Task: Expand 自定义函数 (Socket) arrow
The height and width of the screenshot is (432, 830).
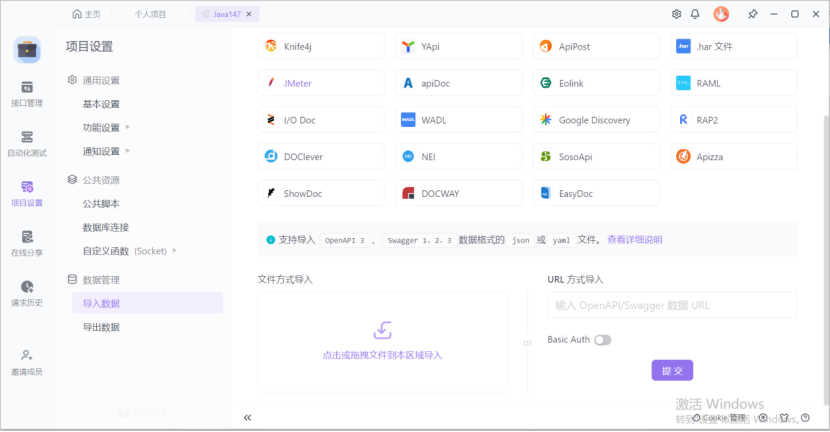Action: click(175, 250)
